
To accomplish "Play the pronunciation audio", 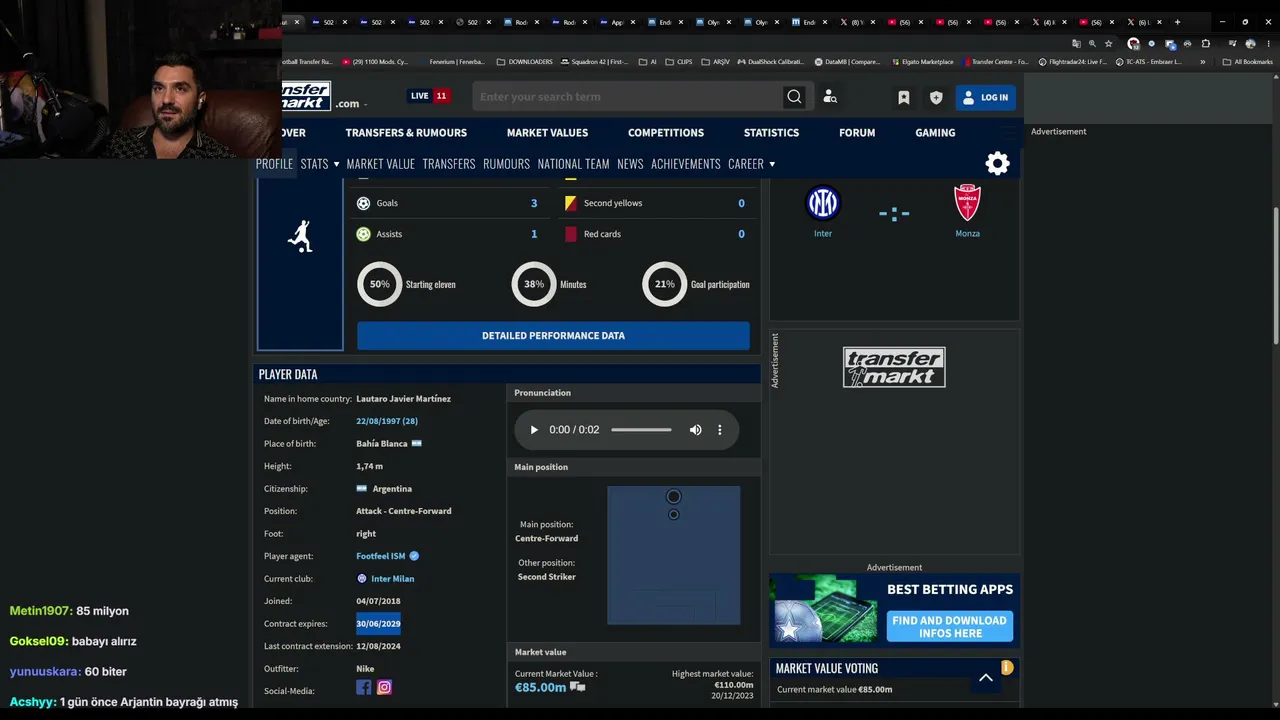I will pos(534,430).
